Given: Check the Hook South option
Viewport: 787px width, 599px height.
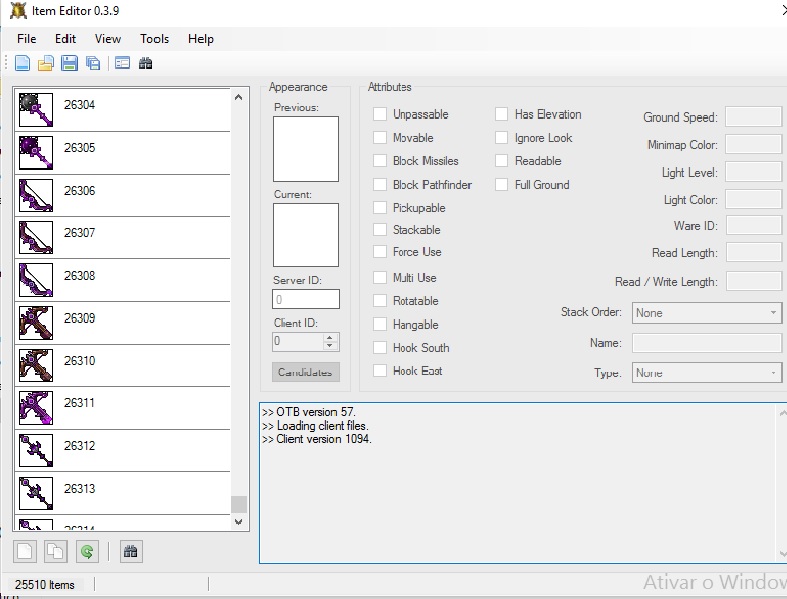Looking at the screenshot, I should coord(380,347).
